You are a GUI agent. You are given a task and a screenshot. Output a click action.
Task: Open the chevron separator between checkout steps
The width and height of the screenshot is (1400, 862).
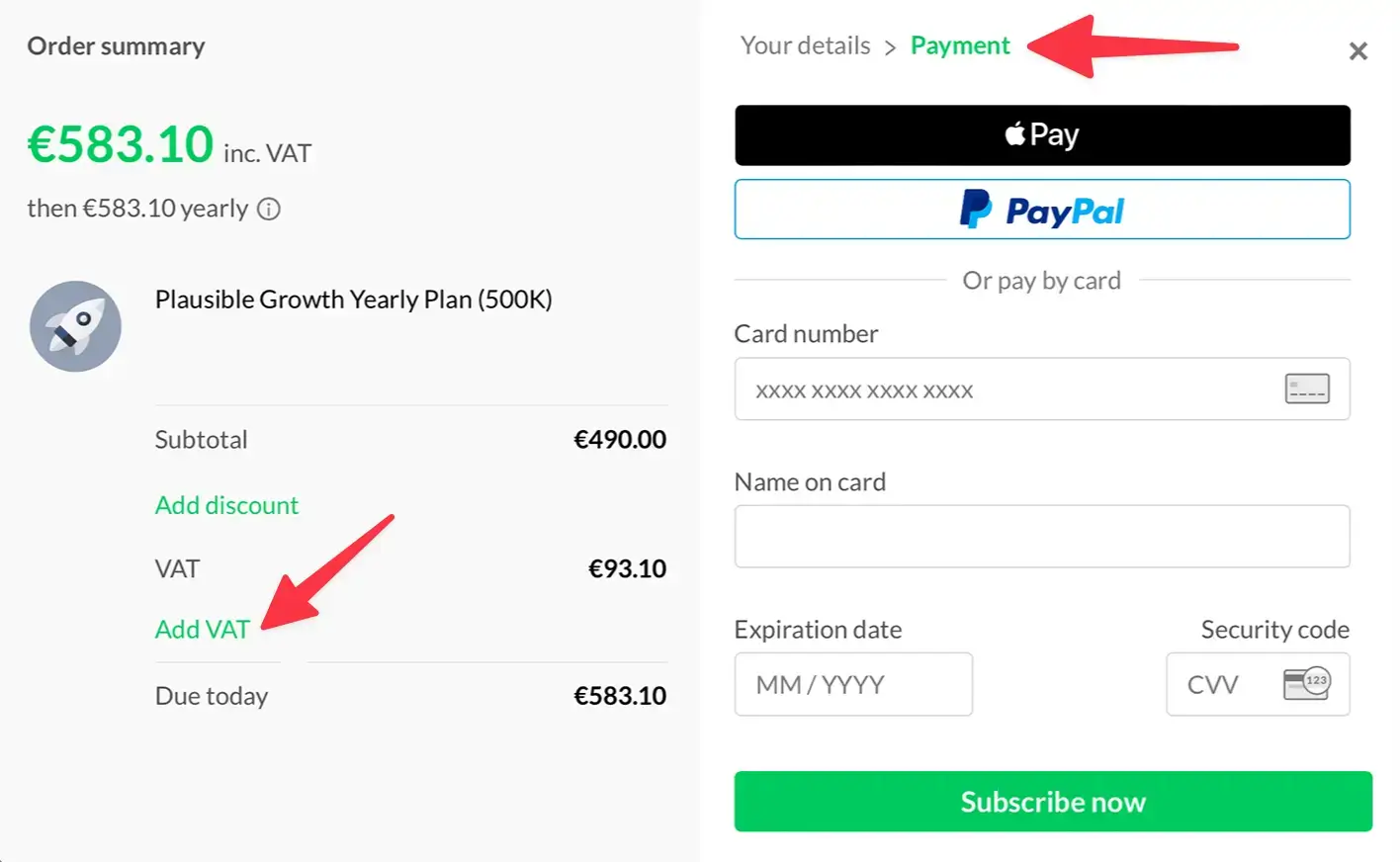[891, 45]
